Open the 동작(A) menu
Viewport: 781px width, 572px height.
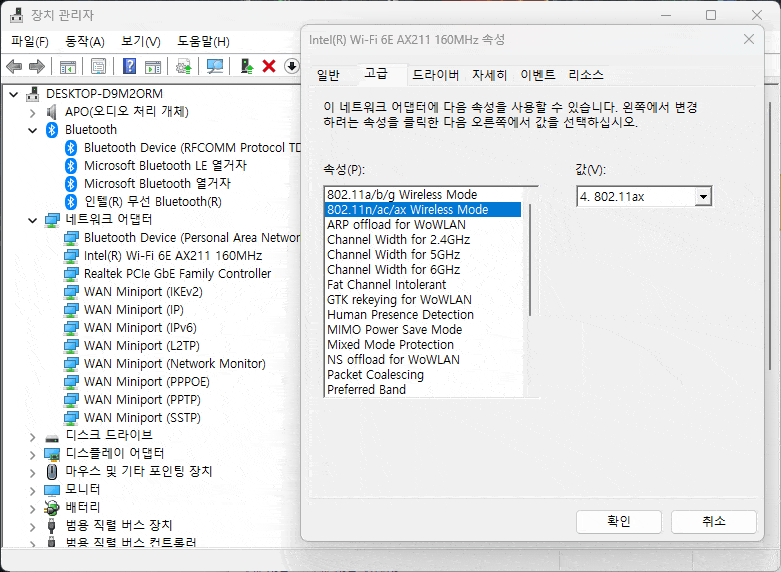pos(84,41)
